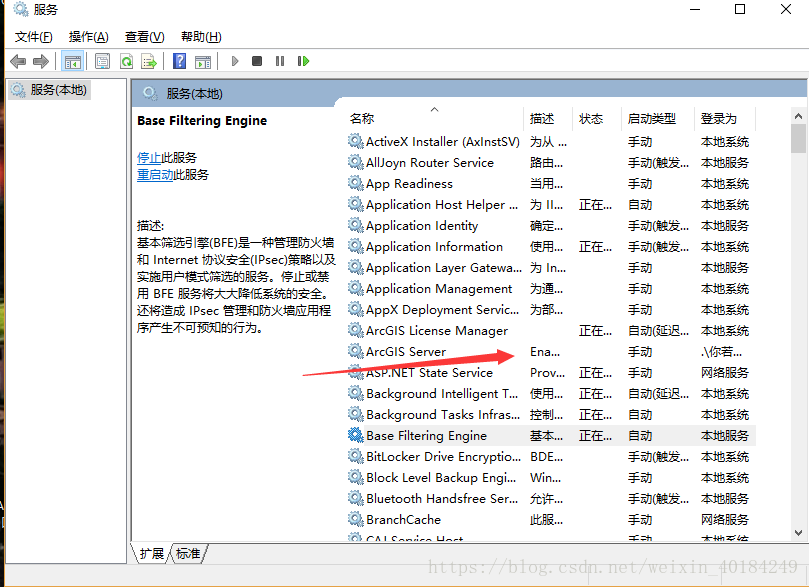Click the gear icon of Base Filtering Engine
This screenshot has width=809, height=587.
(x=355, y=435)
